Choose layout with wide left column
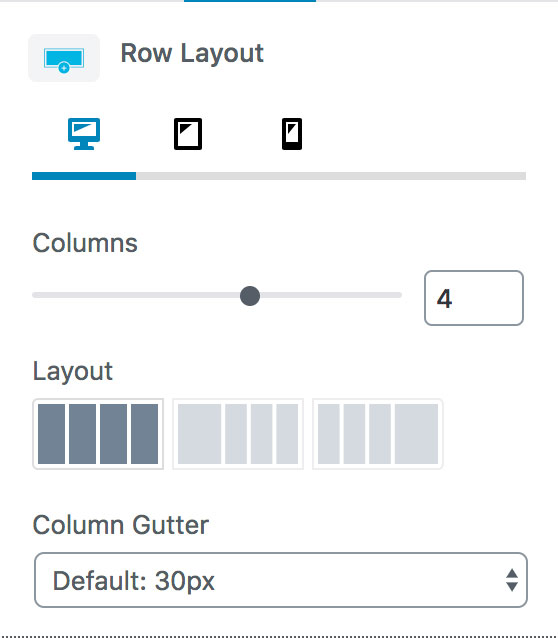The image size is (558, 638). pos(238,434)
